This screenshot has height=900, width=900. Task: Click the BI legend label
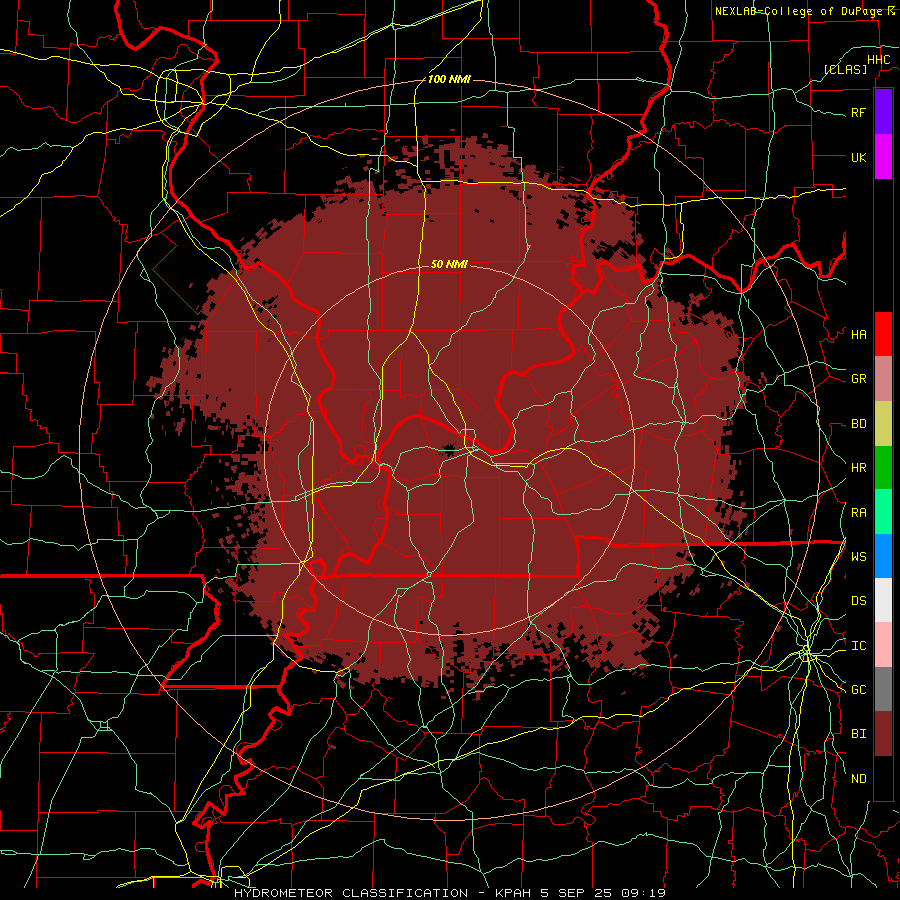(x=858, y=734)
